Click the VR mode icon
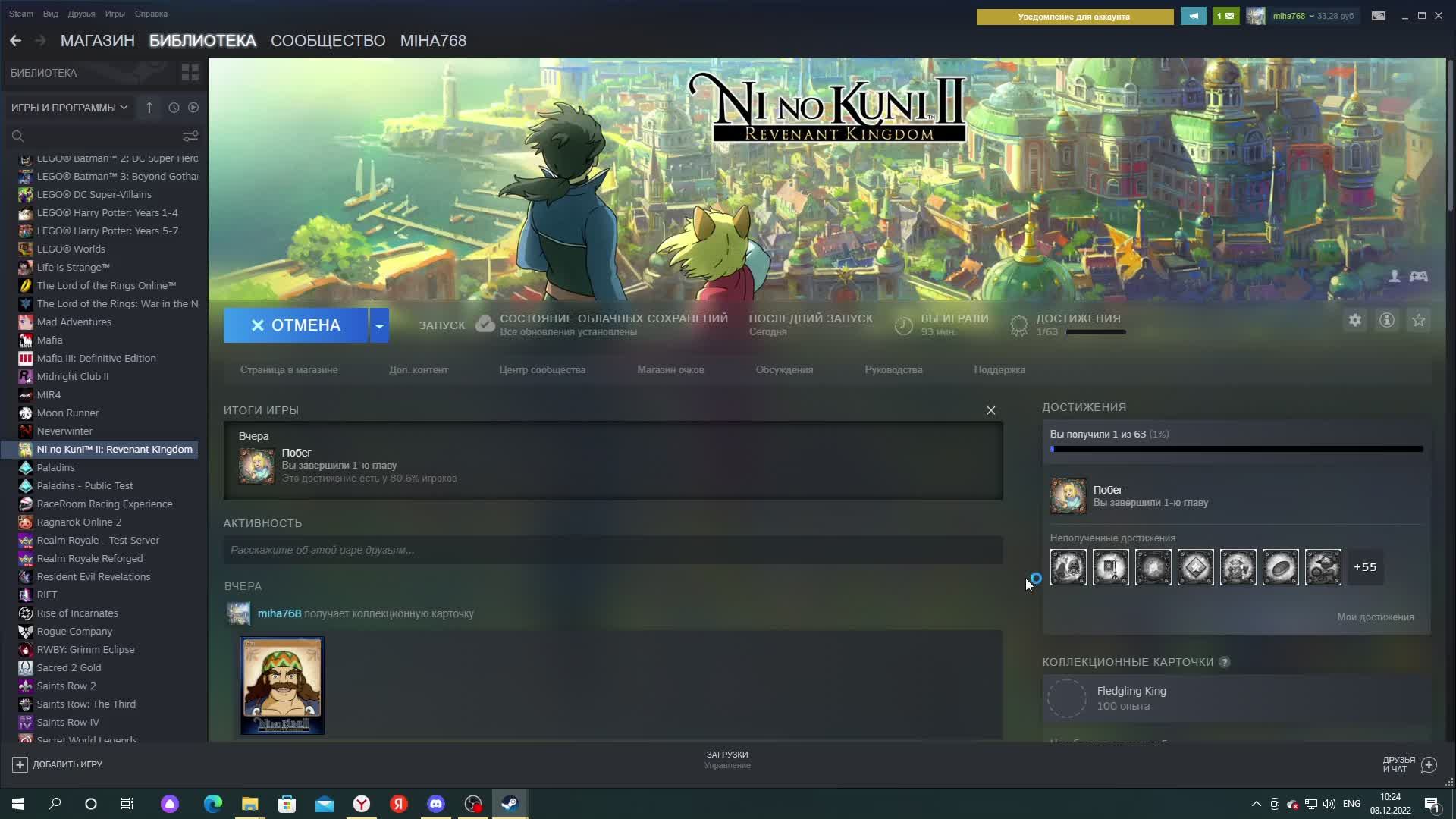Viewport: 1456px width, 819px height. pos(1378,16)
